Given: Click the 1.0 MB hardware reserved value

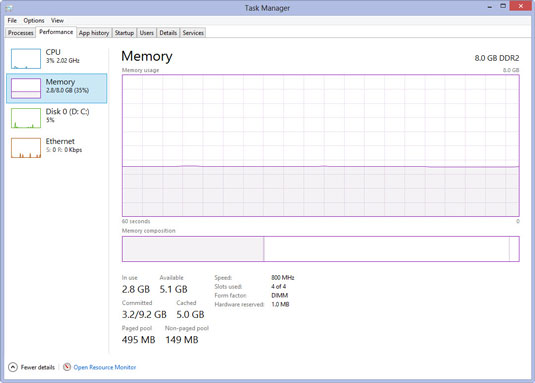Looking at the screenshot, I should pyautogui.click(x=280, y=304).
